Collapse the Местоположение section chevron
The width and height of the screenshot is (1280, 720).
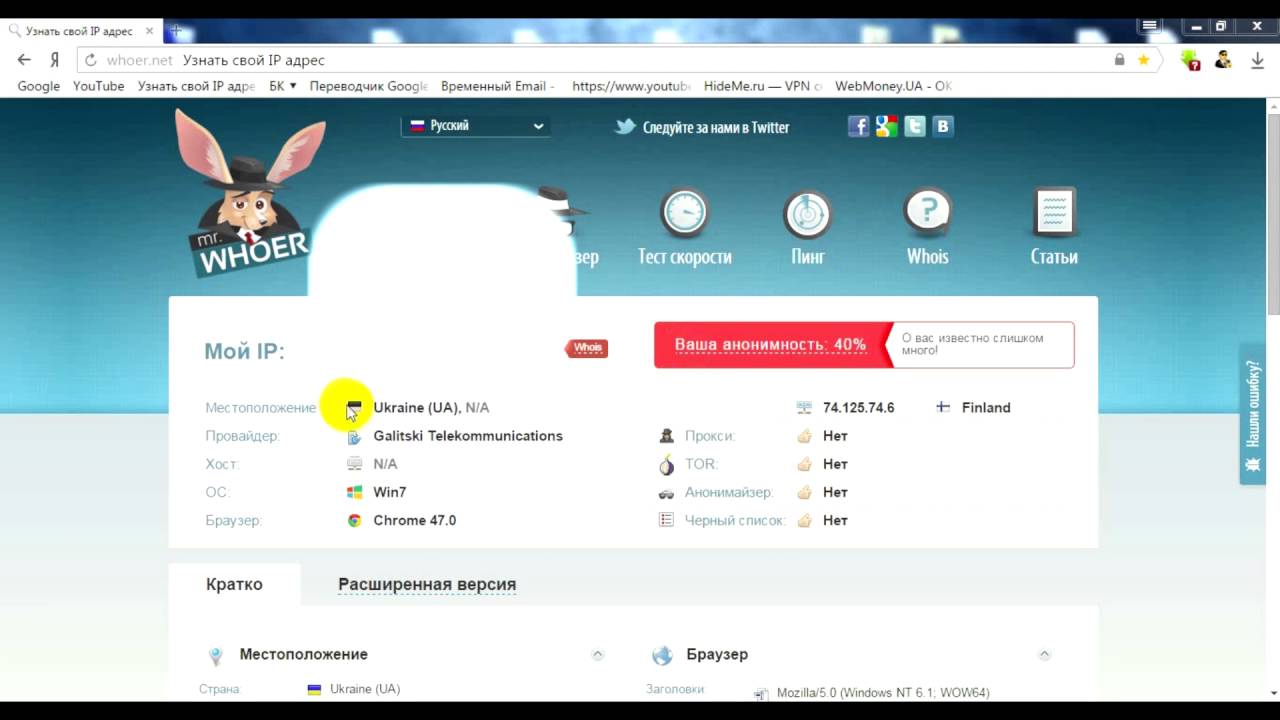[598, 655]
